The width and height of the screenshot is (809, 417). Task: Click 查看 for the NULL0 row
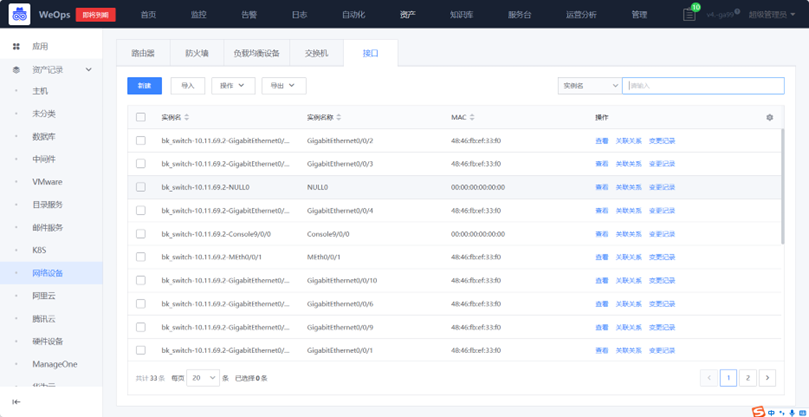pos(602,187)
